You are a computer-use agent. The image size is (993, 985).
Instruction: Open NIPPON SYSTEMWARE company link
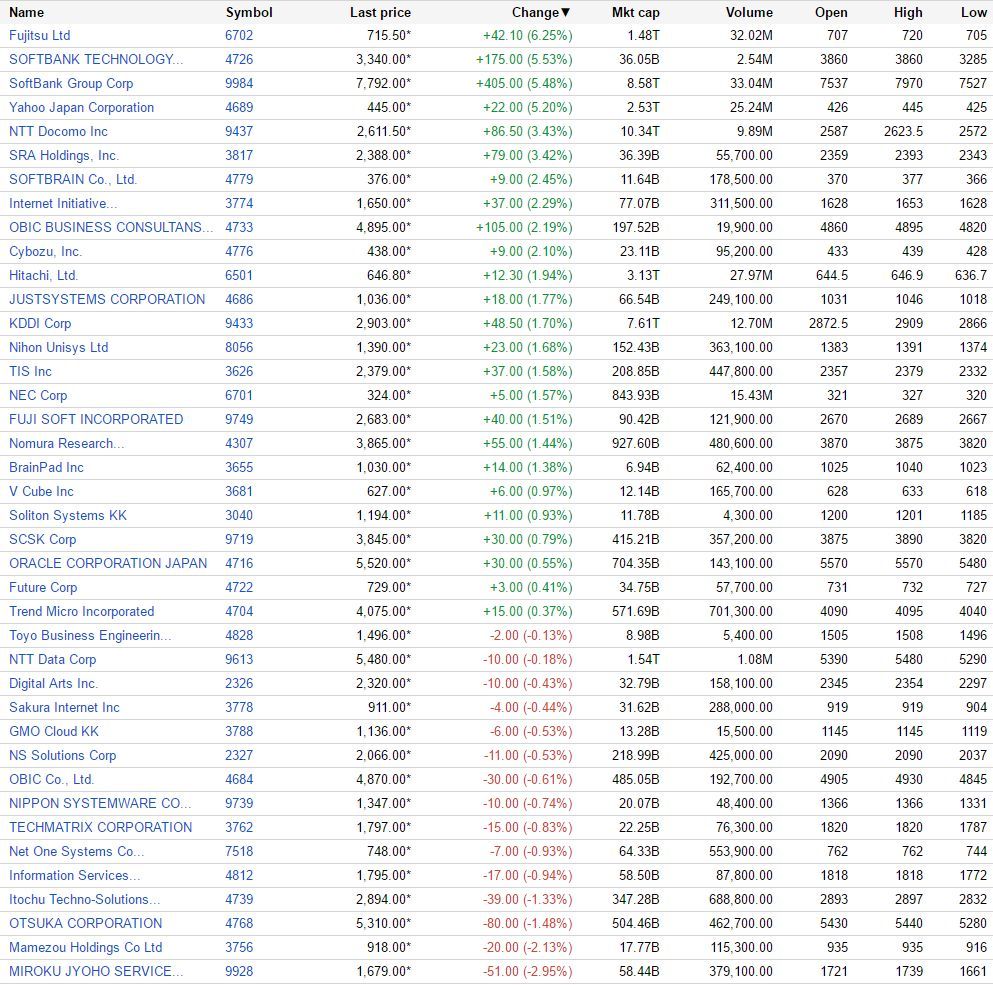click(x=99, y=804)
